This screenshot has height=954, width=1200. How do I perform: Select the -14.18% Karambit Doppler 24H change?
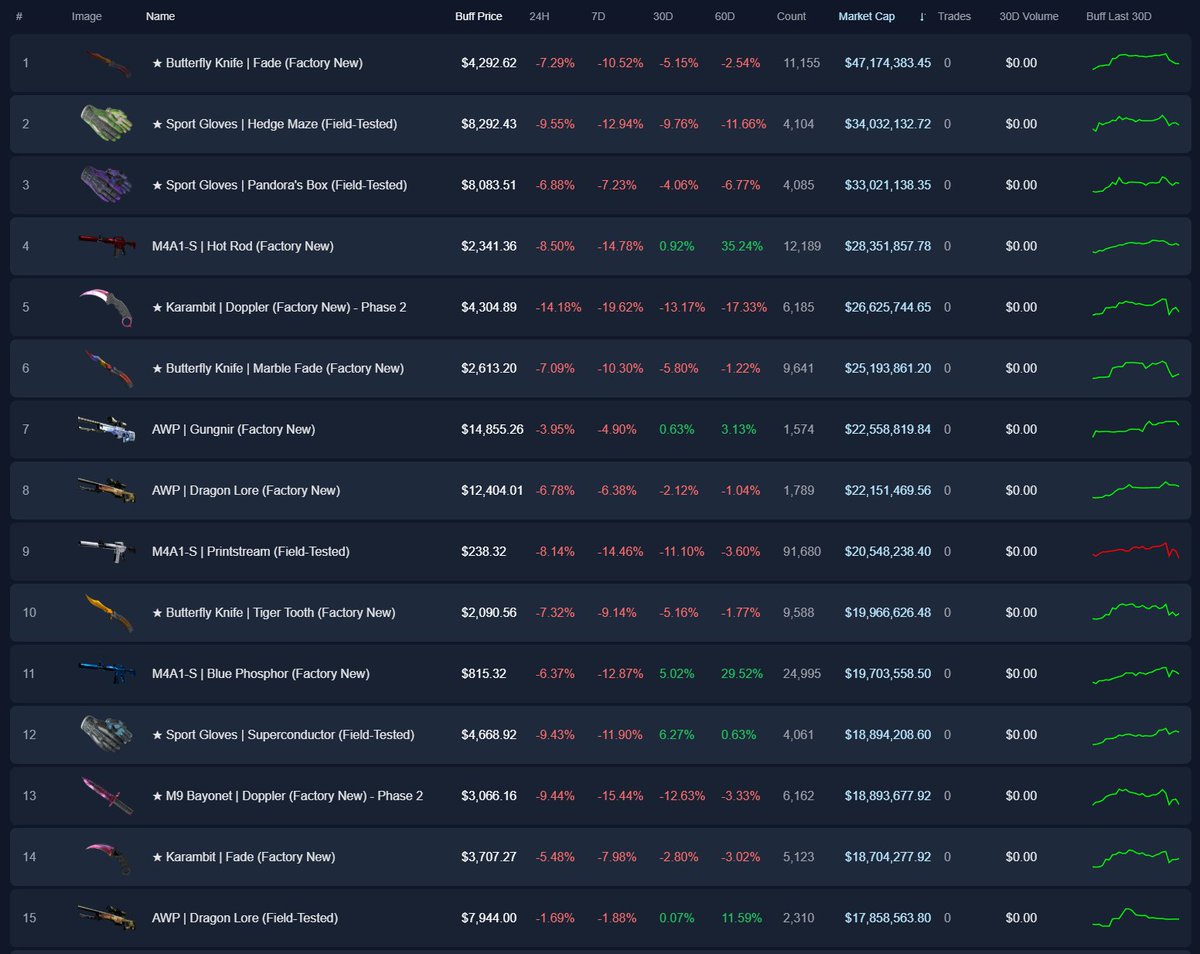point(558,307)
